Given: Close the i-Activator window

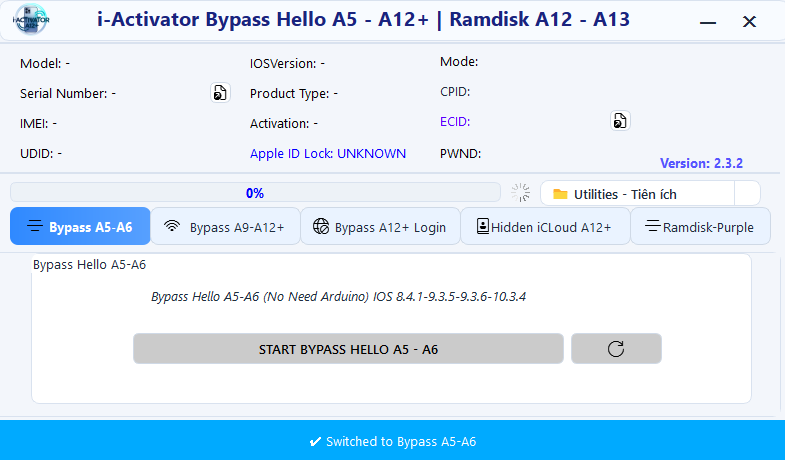Looking at the screenshot, I should [x=749, y=22].
